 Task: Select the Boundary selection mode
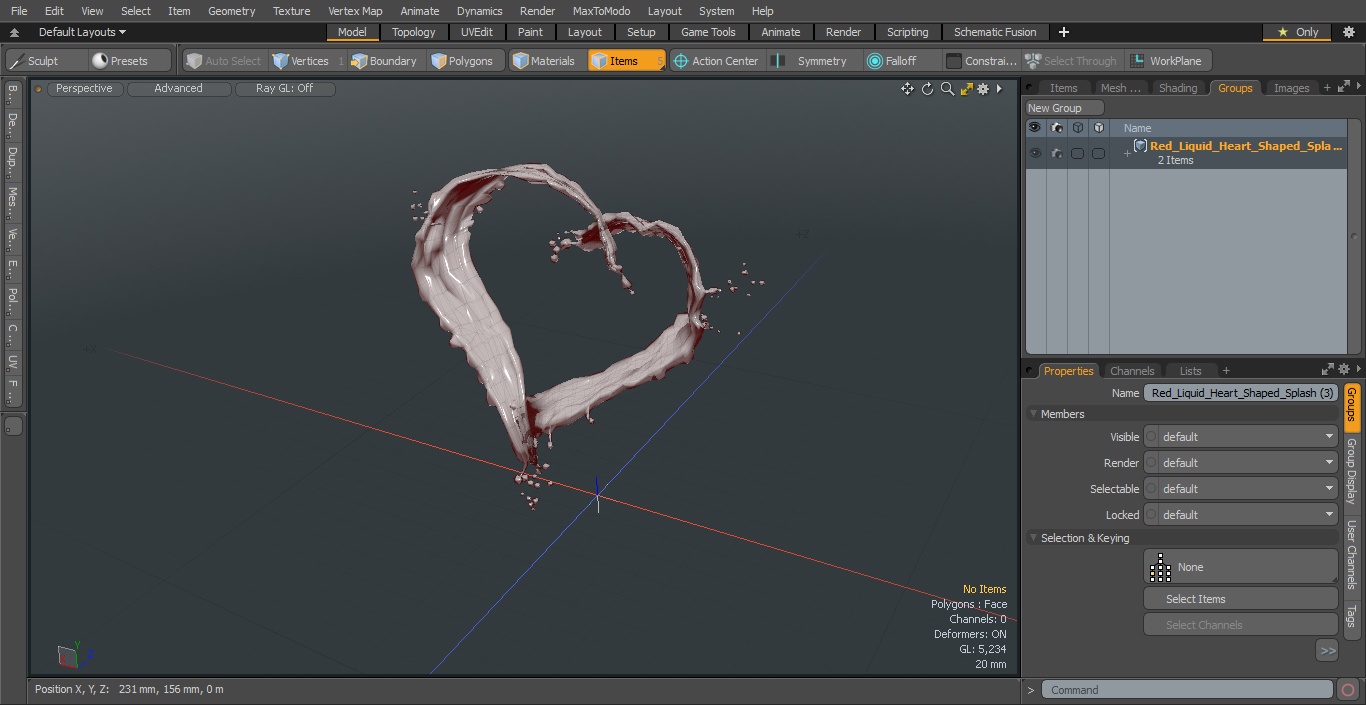pyautogui.click(x=384, y=61)
